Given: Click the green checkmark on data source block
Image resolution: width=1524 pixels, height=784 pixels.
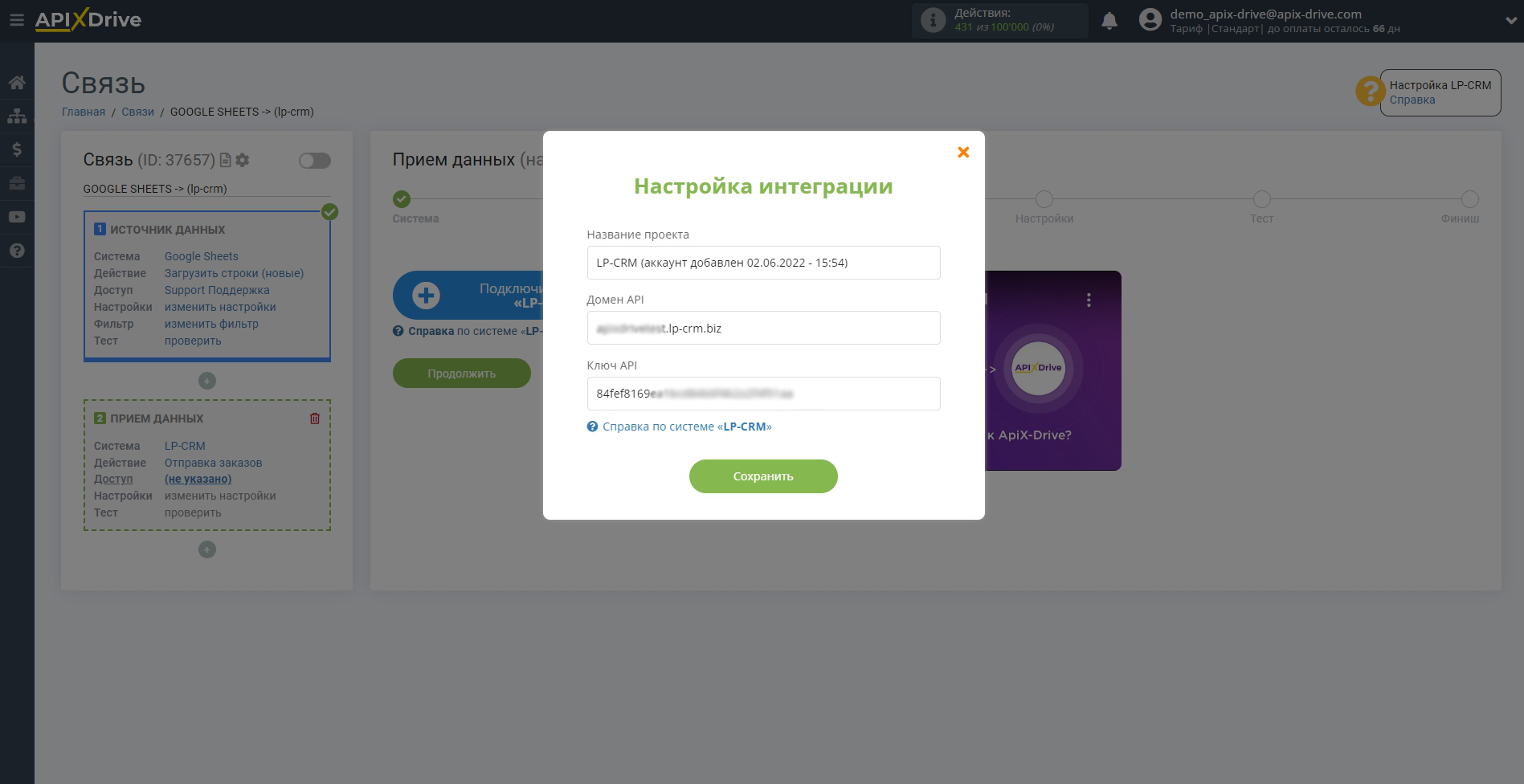Looking at the screenshot, I should 329,212.
